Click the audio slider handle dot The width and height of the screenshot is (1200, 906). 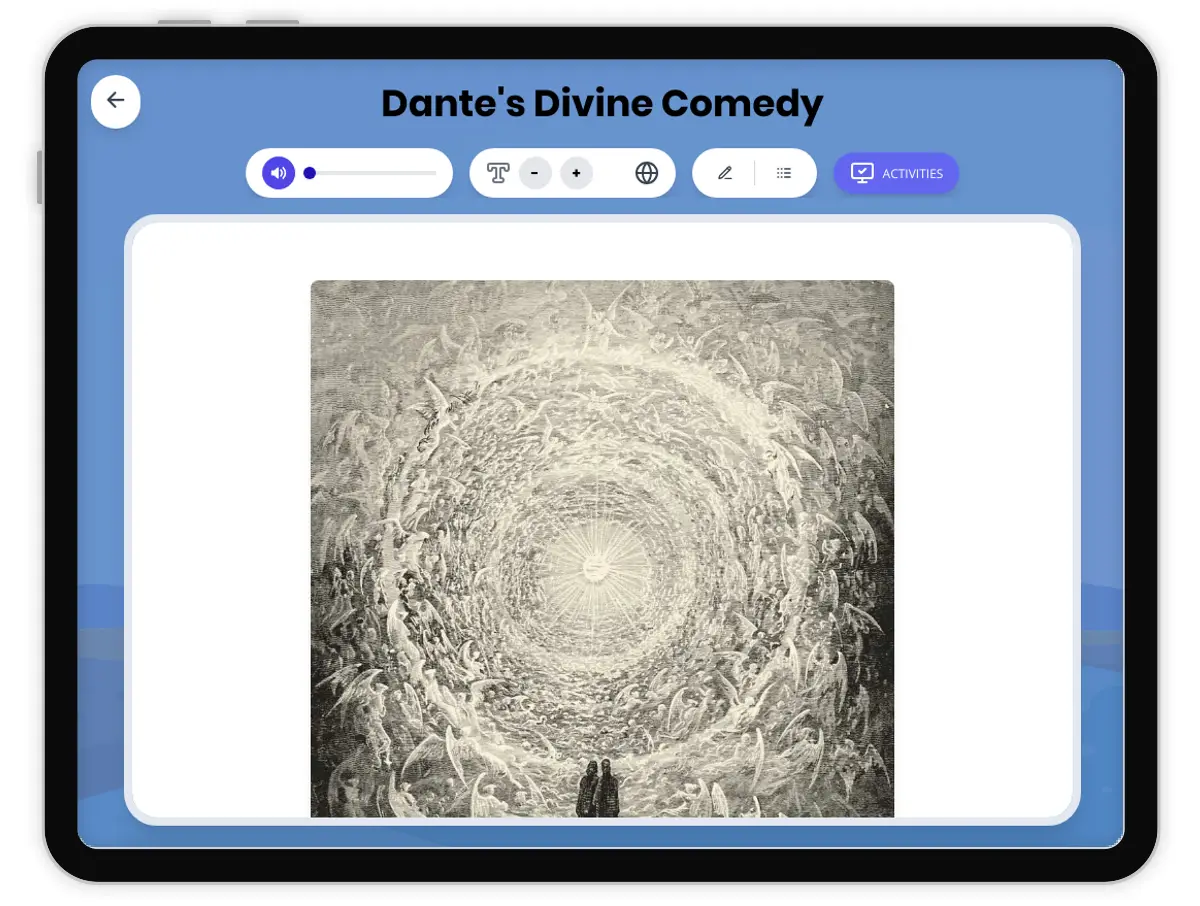coord(310,173)
